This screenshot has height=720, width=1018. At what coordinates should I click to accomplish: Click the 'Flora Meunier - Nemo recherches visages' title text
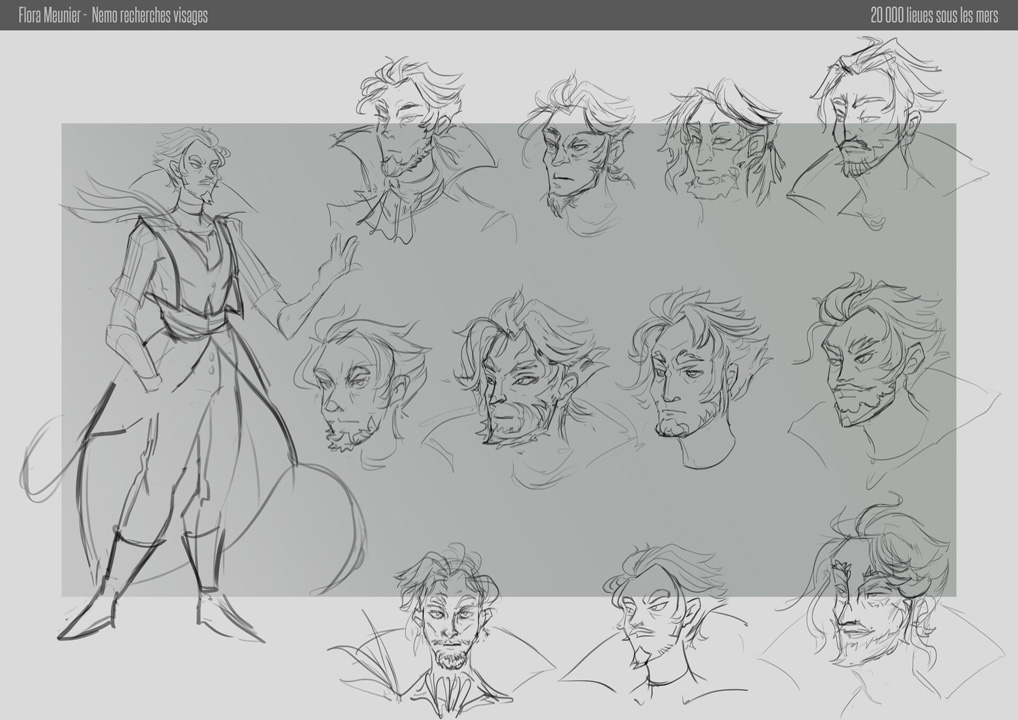tap(113, 15)
